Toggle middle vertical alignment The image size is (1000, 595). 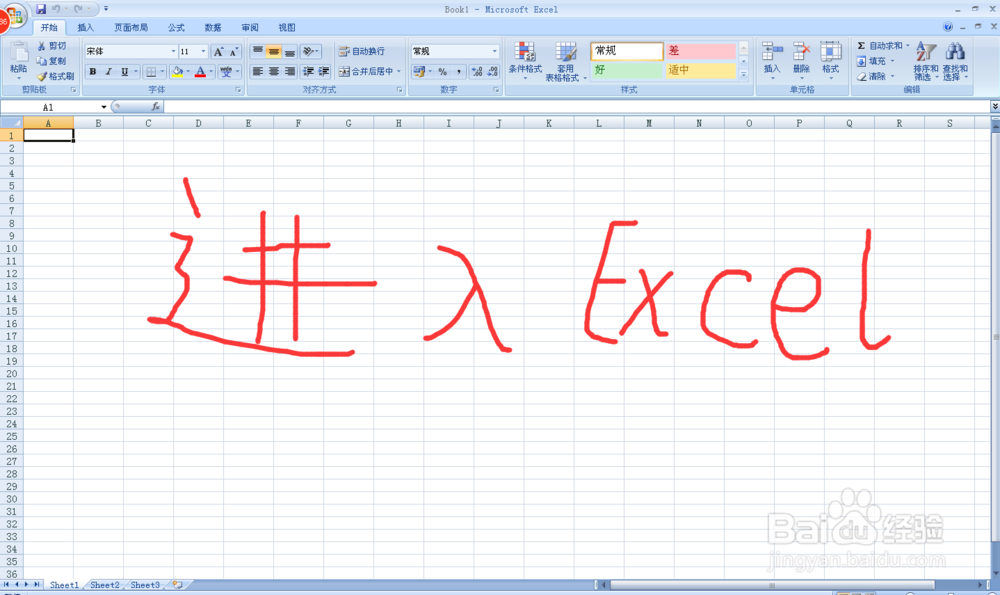274,51
